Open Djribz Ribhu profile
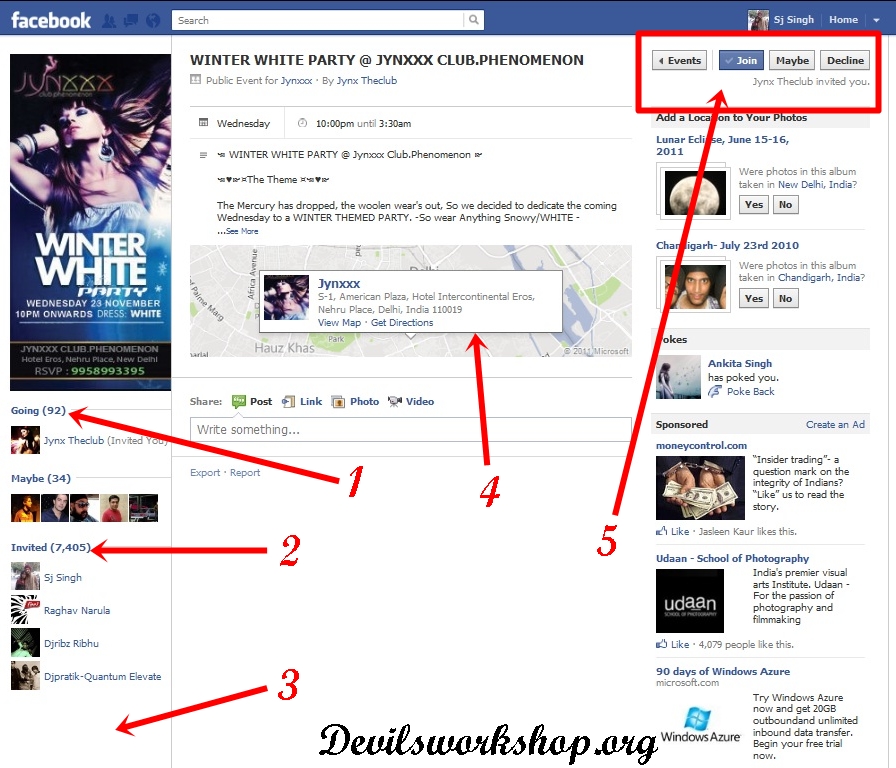 click(x=71, y=643)
